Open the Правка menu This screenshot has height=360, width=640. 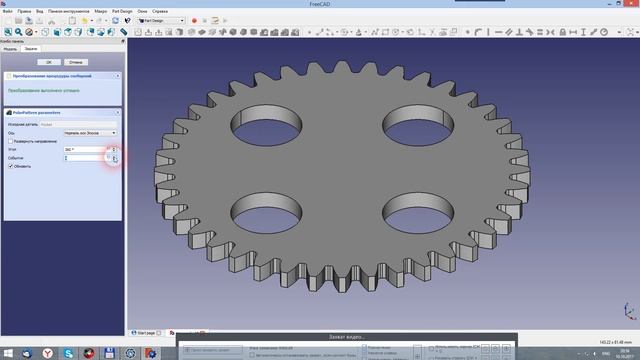(24, 11)
